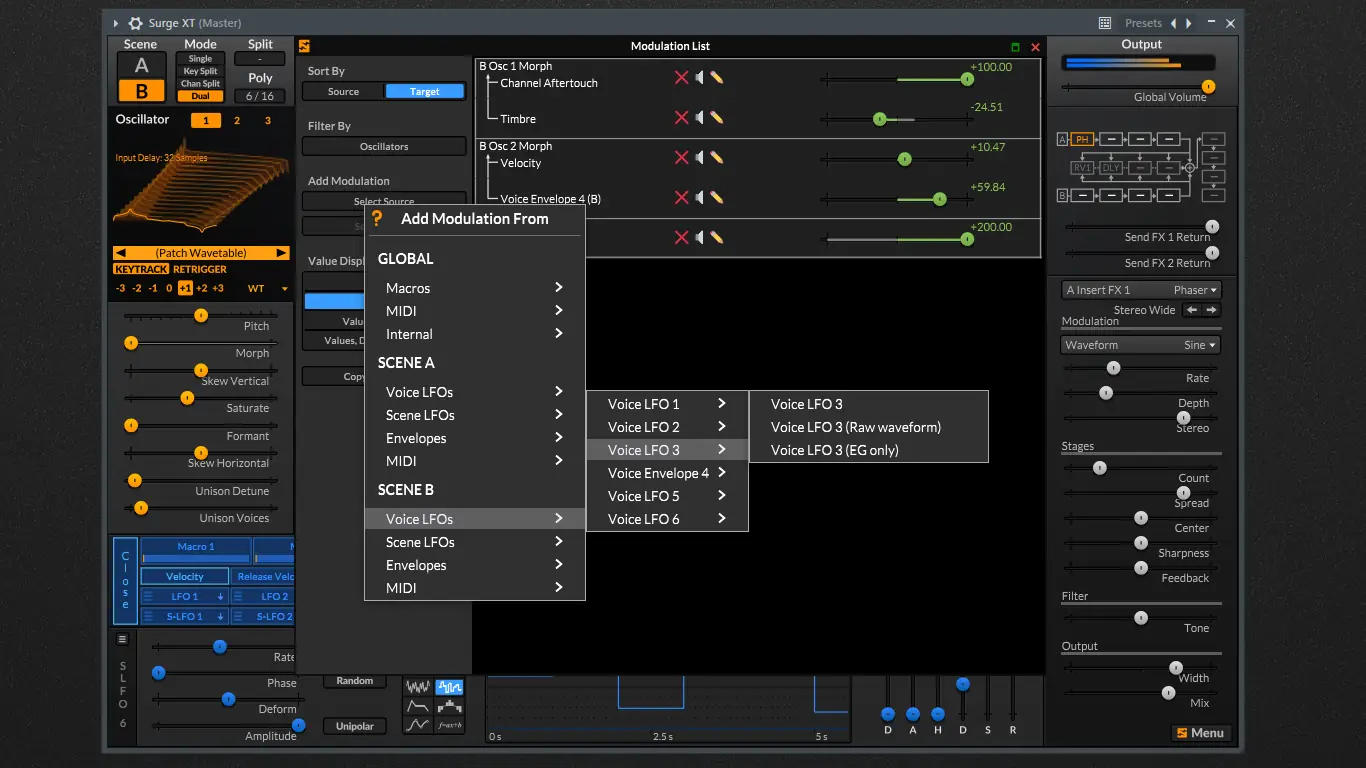Select Voice LFO 2 in submenu
Screen dimensions: 1366x768
pos(667,427)
